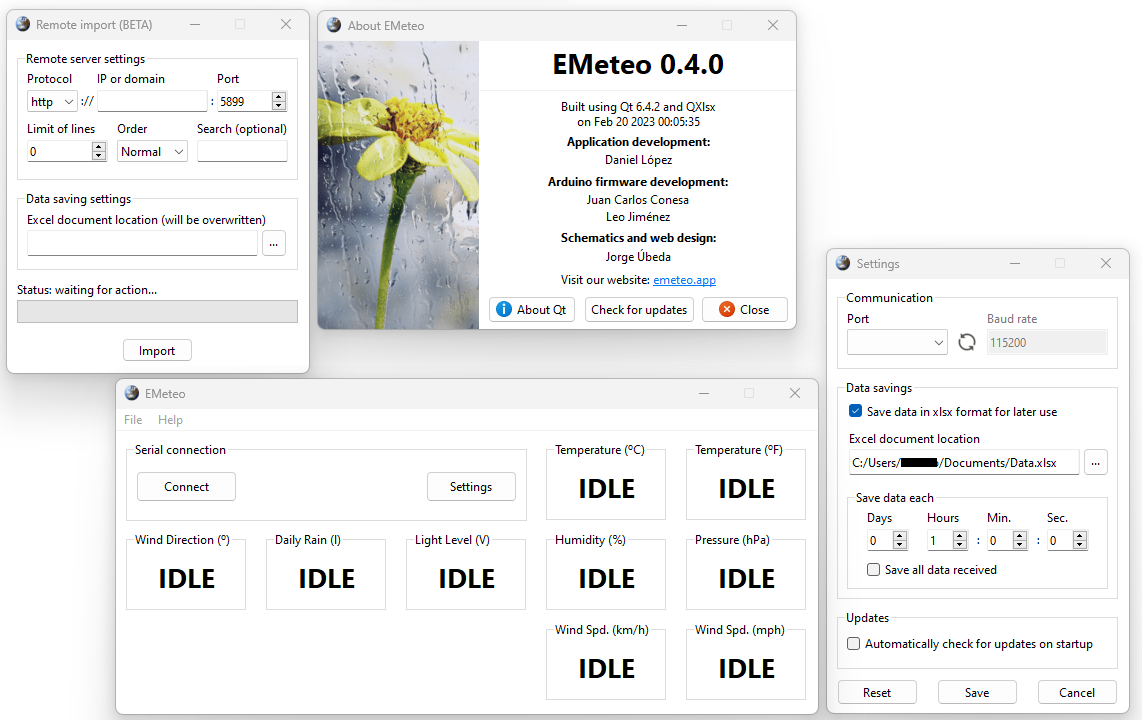Refresh the list of serial ports

click(966, 341)
